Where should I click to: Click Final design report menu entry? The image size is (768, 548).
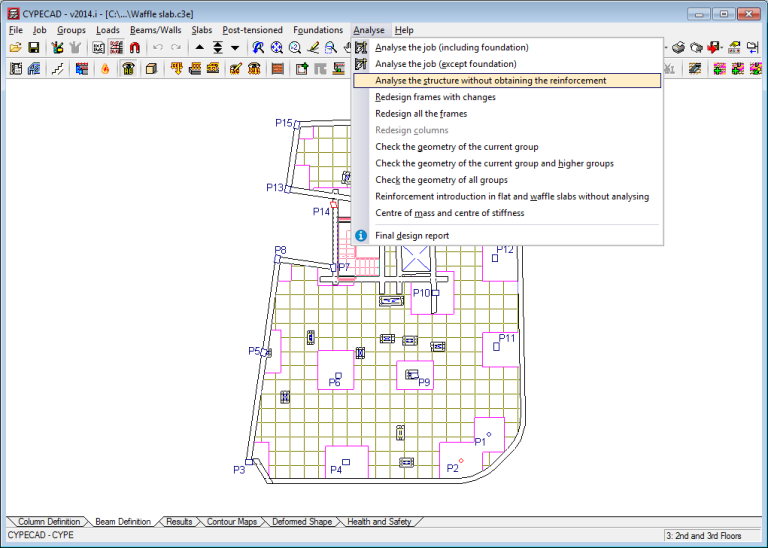point(411,235)
